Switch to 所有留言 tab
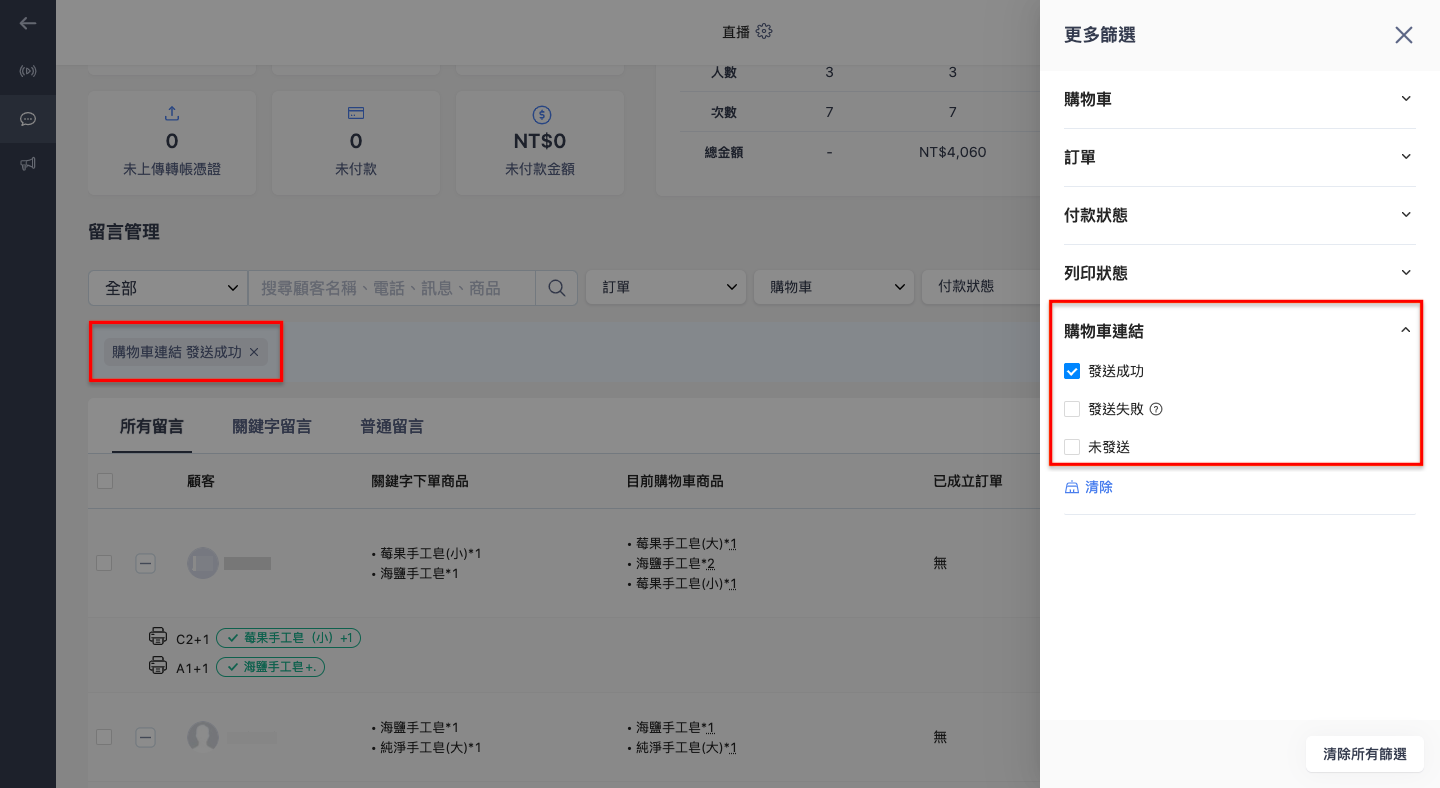This screenshot has width=1440, height=788. [152, 427]
